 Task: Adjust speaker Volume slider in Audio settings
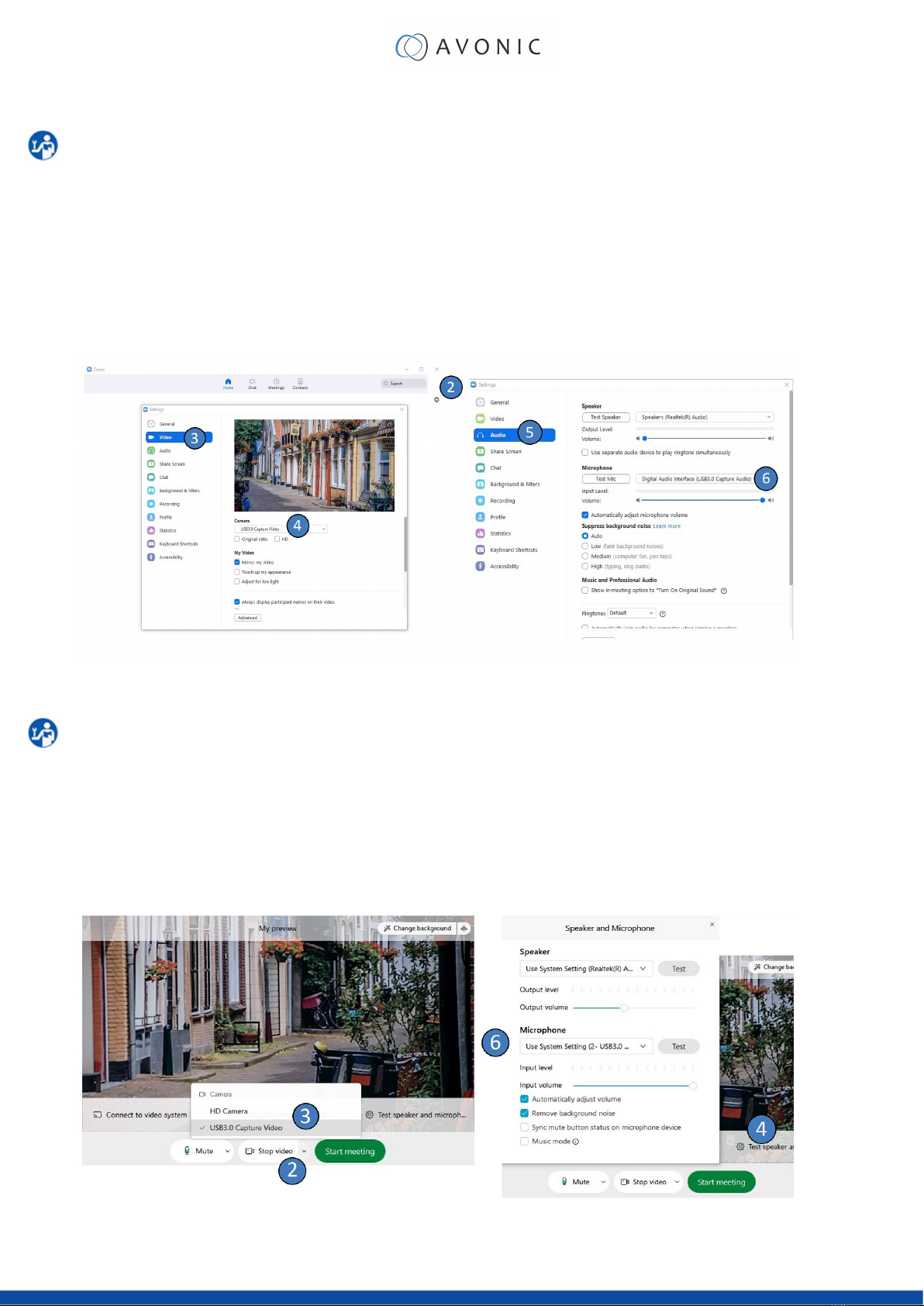click(x=705, y=439)
